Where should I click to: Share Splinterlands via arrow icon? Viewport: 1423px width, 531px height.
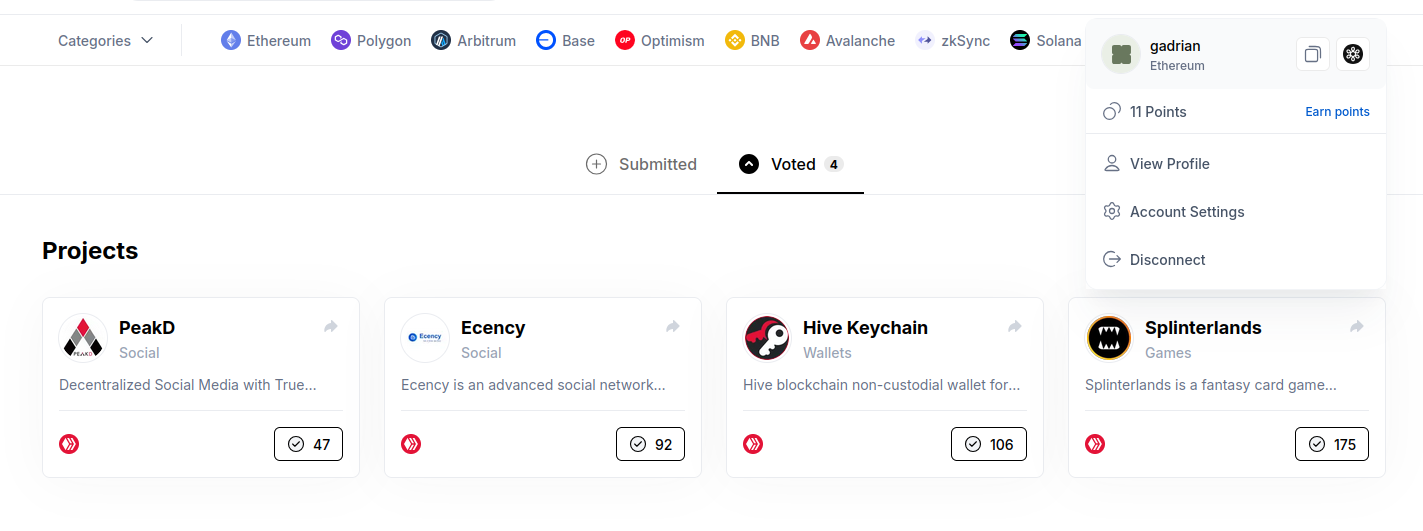(1357, 327)
